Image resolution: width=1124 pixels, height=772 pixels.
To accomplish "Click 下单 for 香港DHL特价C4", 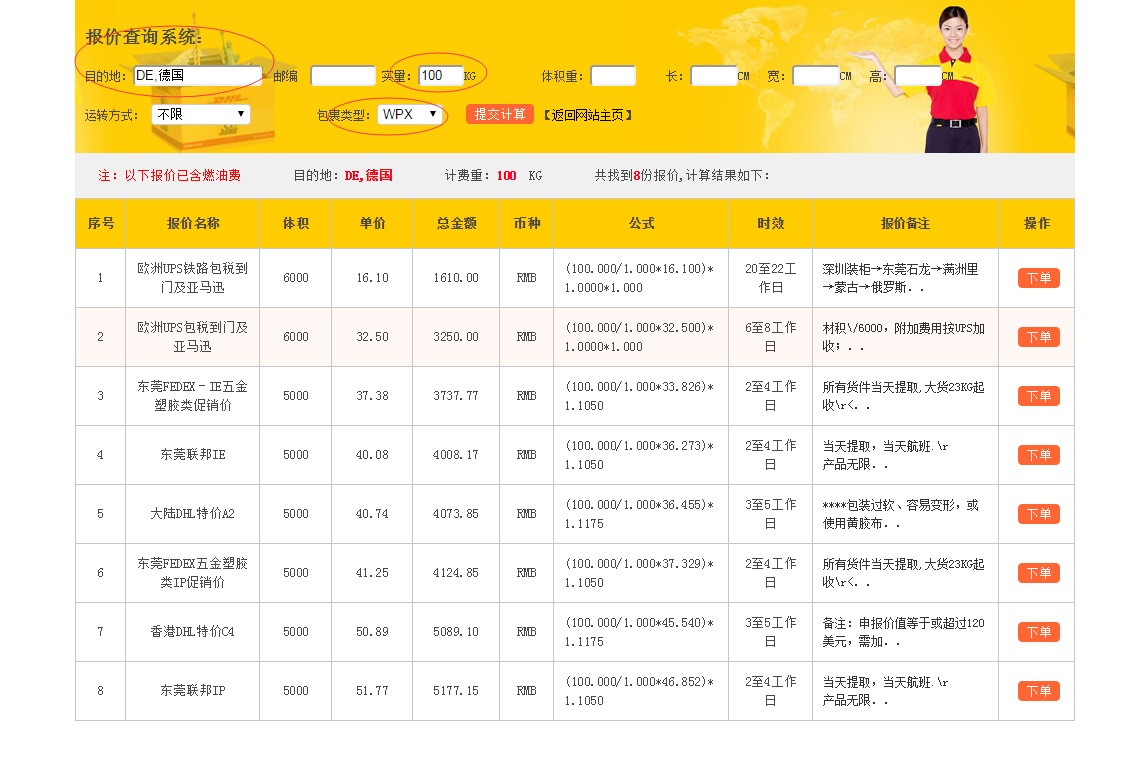I will pos(1038,632).
